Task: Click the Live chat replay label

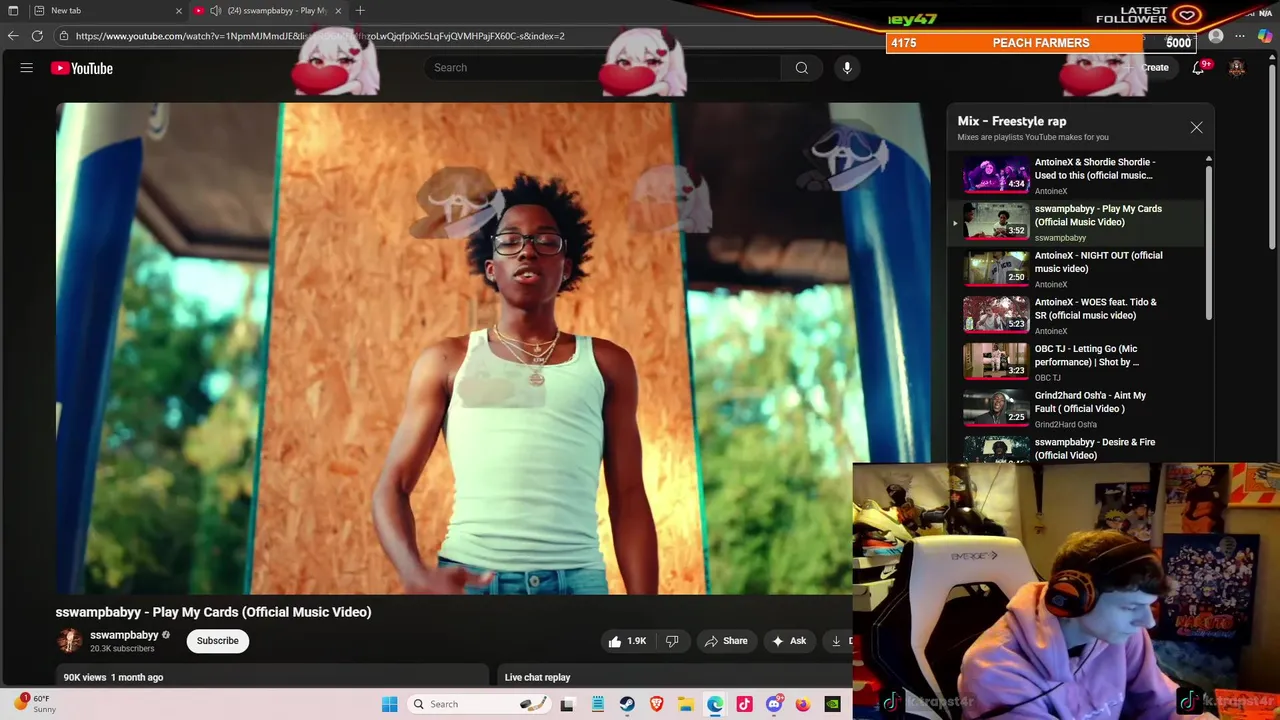Action: 537,677
